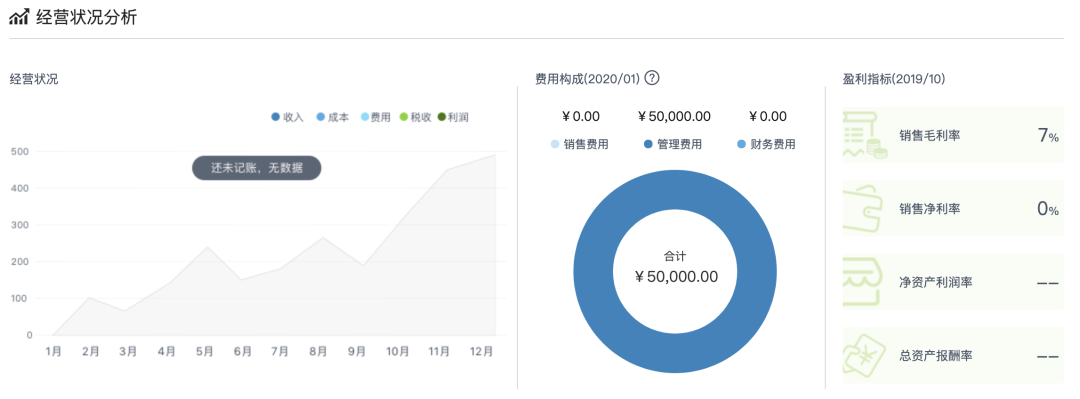
Task: Toggle the 利润 legend entry
Action: click(453, 117)
